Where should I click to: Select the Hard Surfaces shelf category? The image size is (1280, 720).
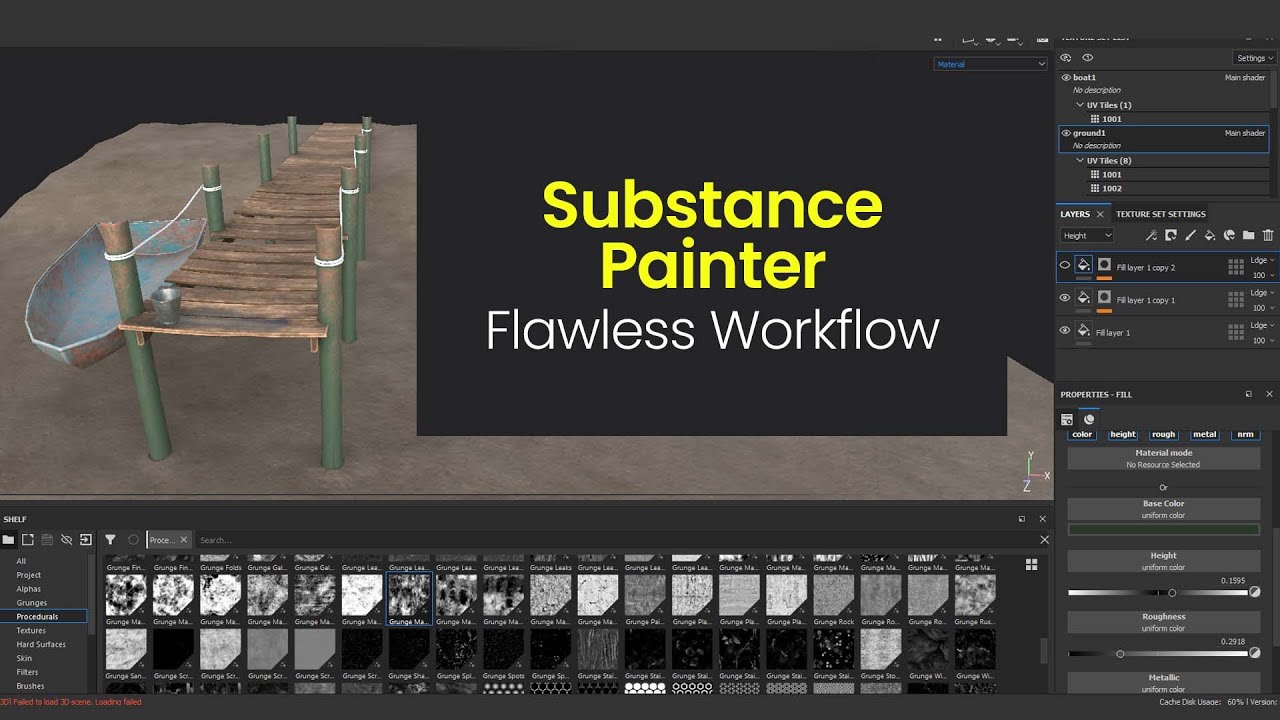pos(41,645)
